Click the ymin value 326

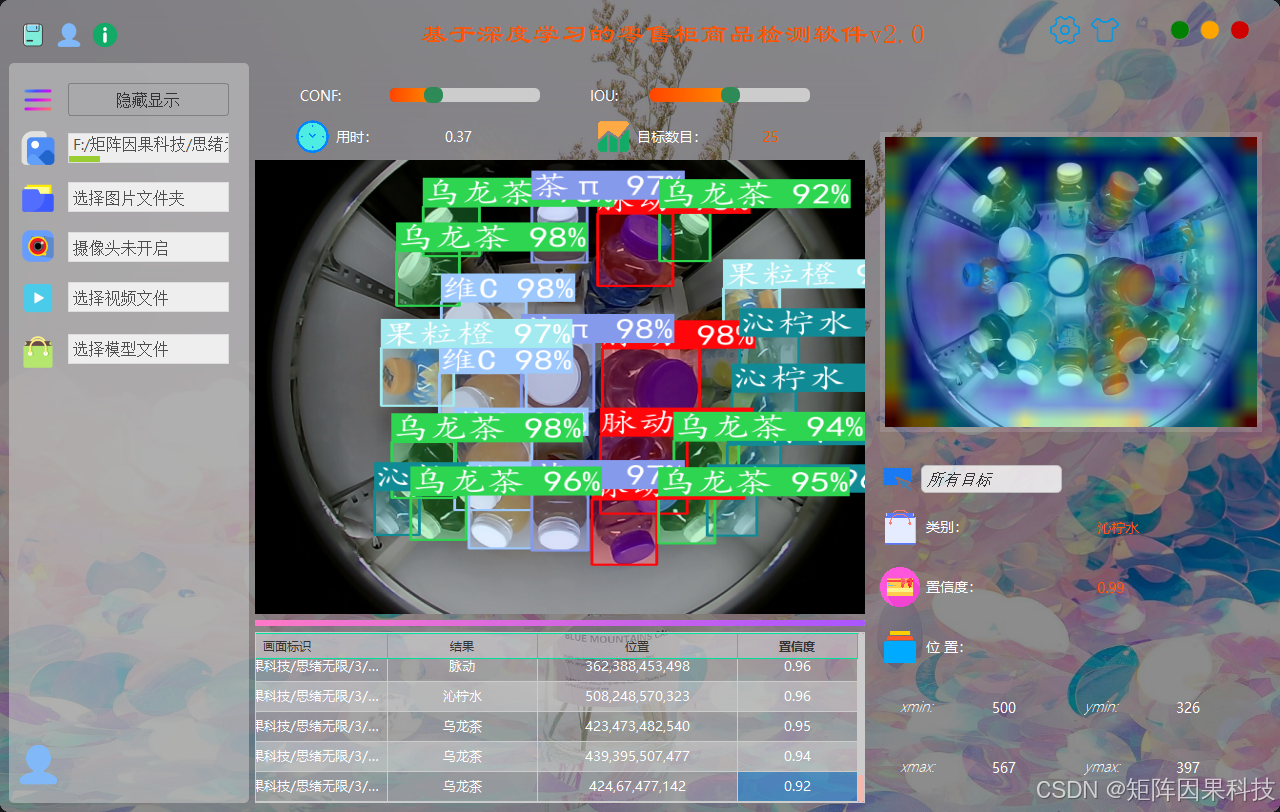(1188, 708)
